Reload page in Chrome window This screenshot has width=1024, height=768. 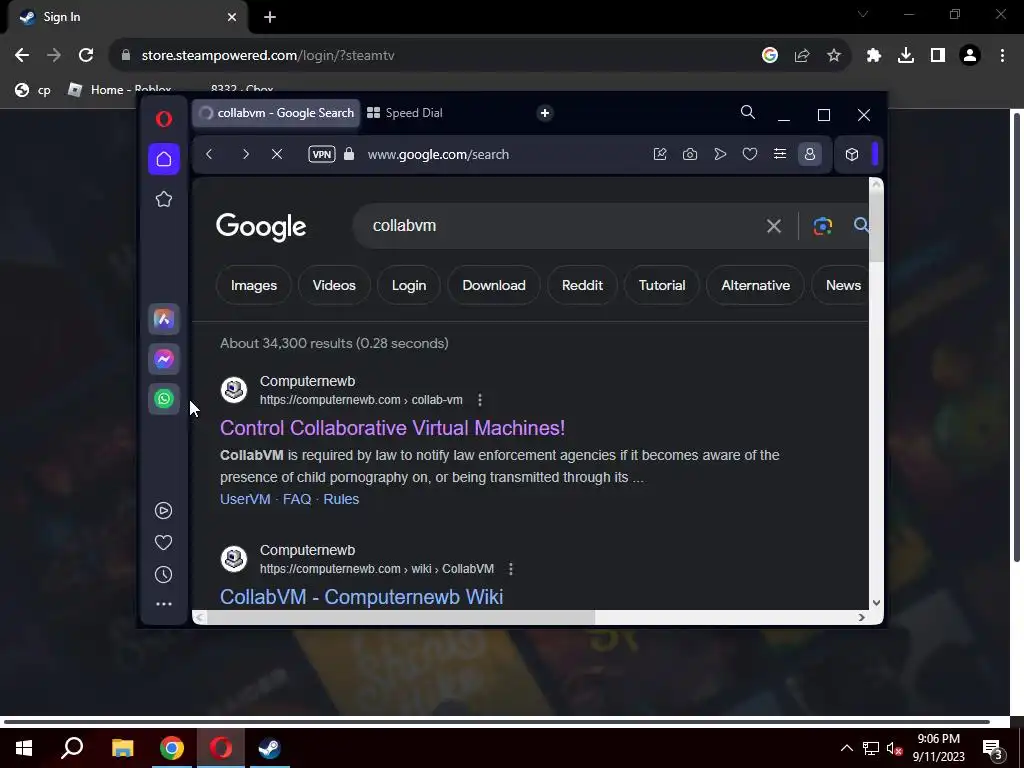86,56
